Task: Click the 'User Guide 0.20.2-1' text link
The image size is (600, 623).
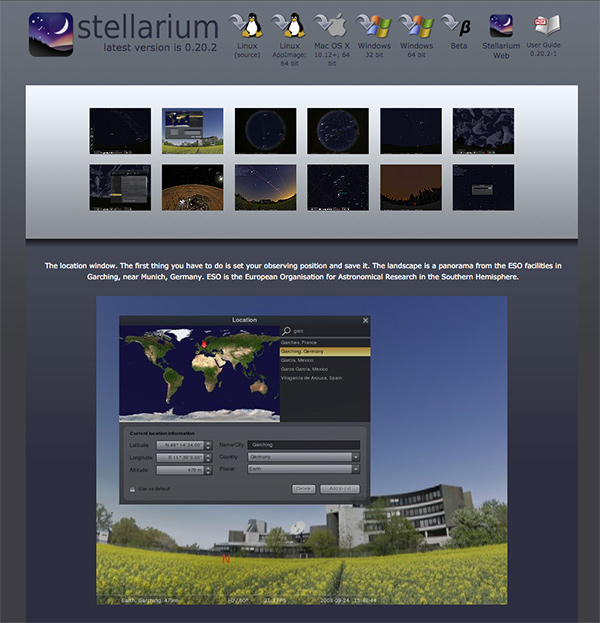Action: click(543, 49)
